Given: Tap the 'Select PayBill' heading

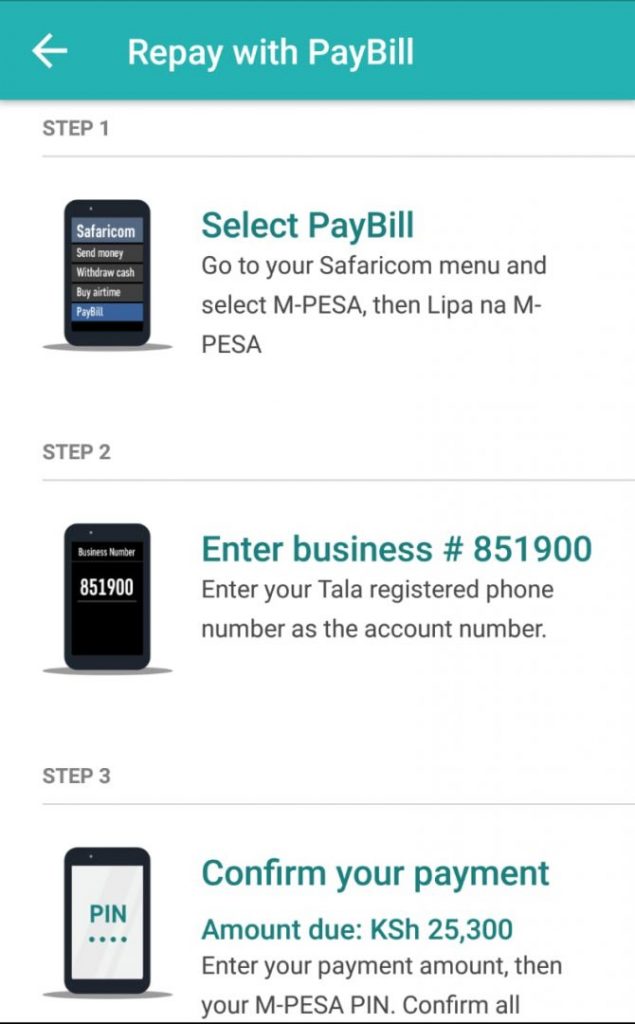Looking at the screenshot, I should point(307,226).
